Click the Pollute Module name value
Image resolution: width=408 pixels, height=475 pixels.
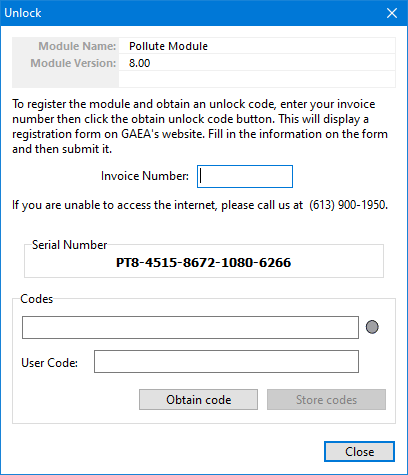(x=168, y=46)
